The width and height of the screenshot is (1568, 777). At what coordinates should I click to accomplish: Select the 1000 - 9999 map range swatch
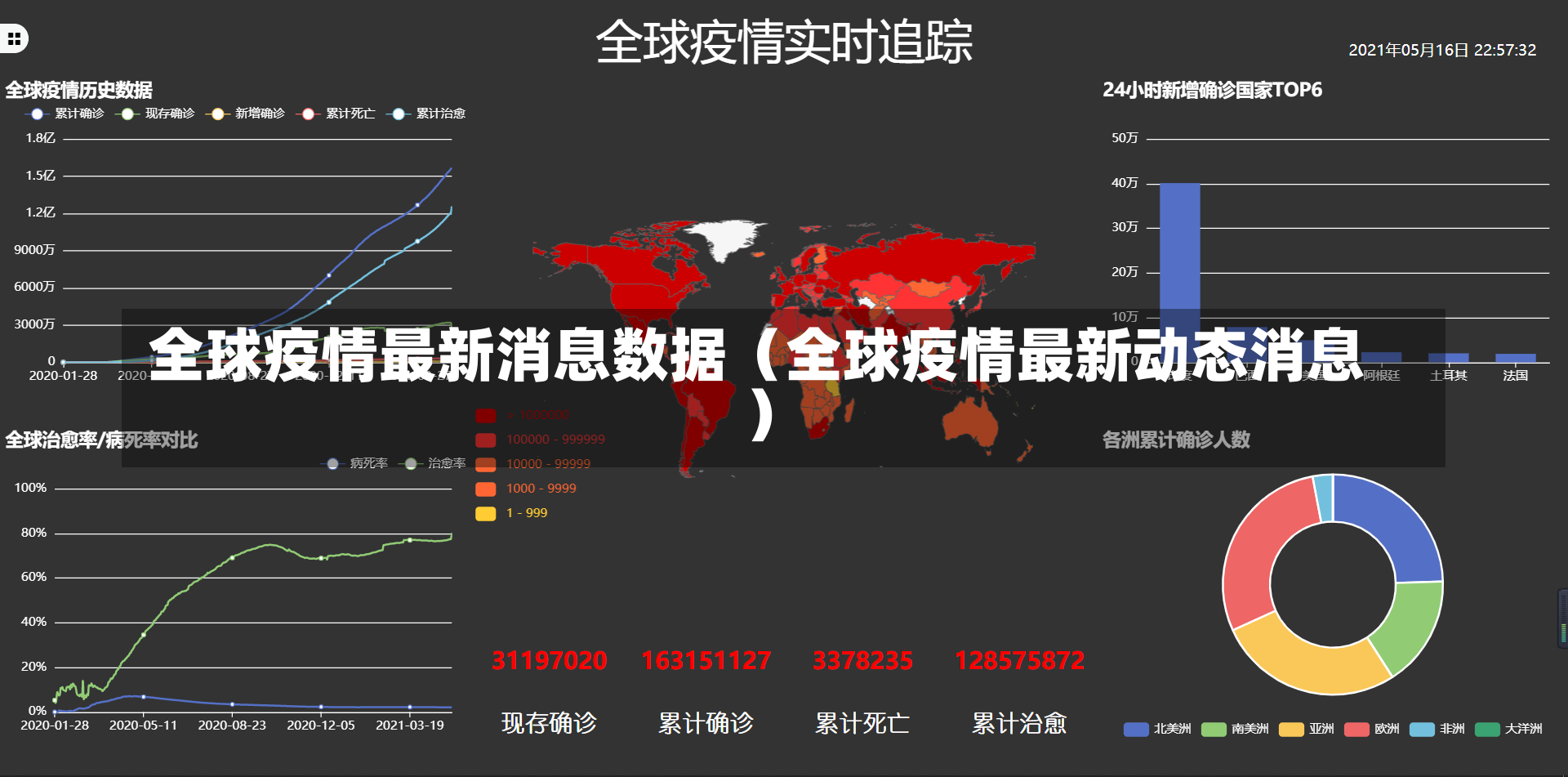click(486, 489)
